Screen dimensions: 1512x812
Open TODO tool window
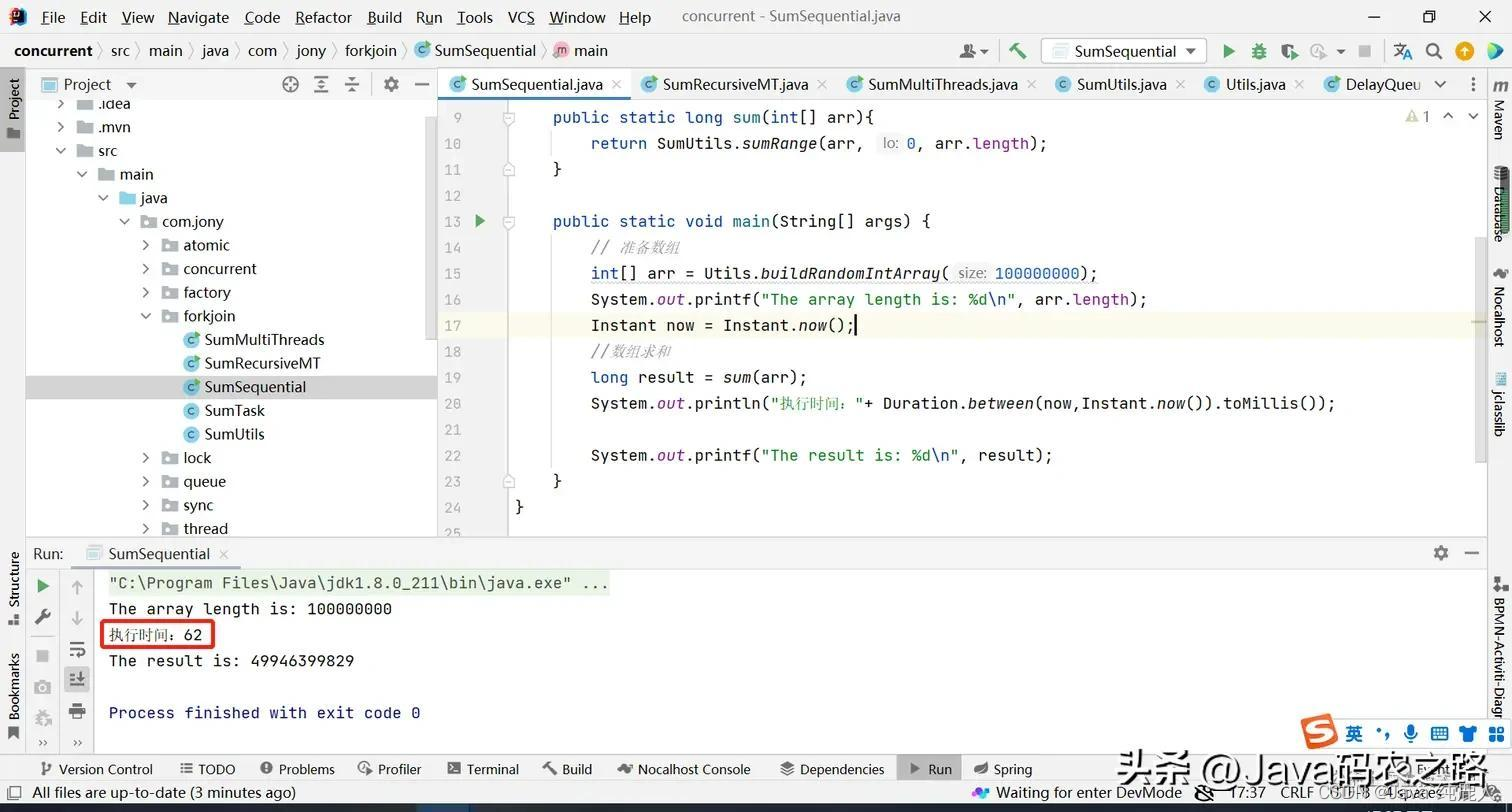click(207, 769)
